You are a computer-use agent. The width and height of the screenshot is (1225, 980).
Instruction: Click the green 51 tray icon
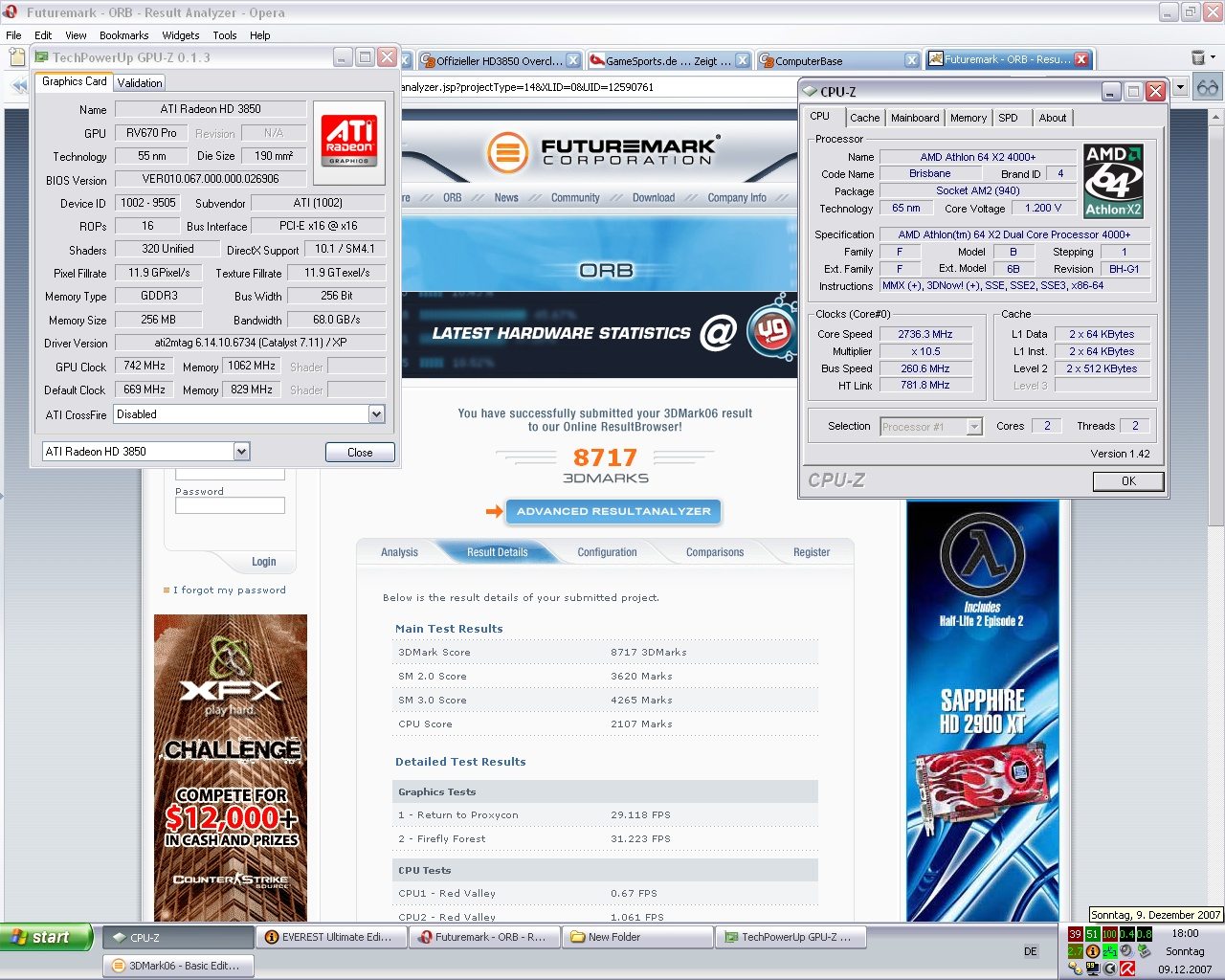(x=1092, y=934)
